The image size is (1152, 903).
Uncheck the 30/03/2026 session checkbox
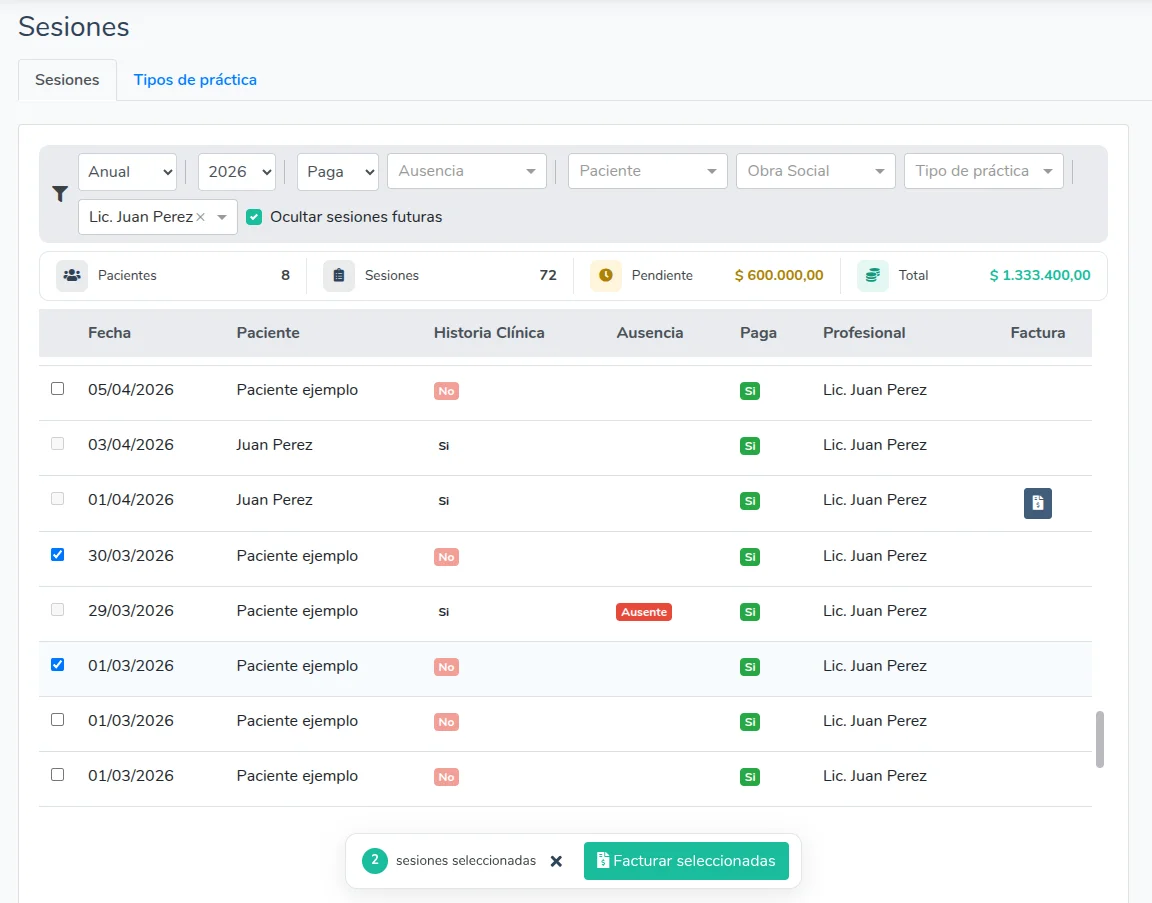point(57,555)
